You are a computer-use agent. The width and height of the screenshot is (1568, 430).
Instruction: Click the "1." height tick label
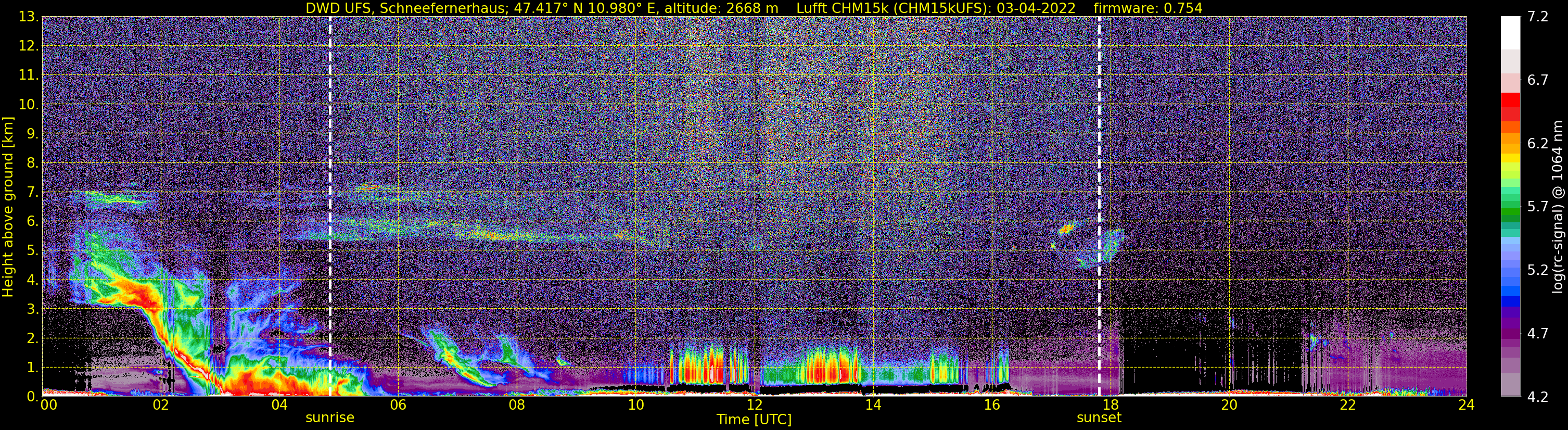click(x=32, y=368)
